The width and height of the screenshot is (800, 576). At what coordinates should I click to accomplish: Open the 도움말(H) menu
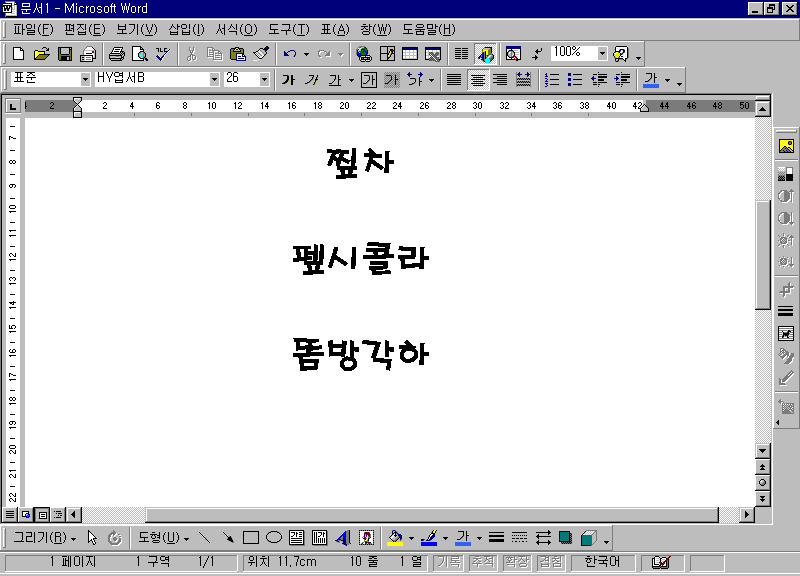[429, 30]
